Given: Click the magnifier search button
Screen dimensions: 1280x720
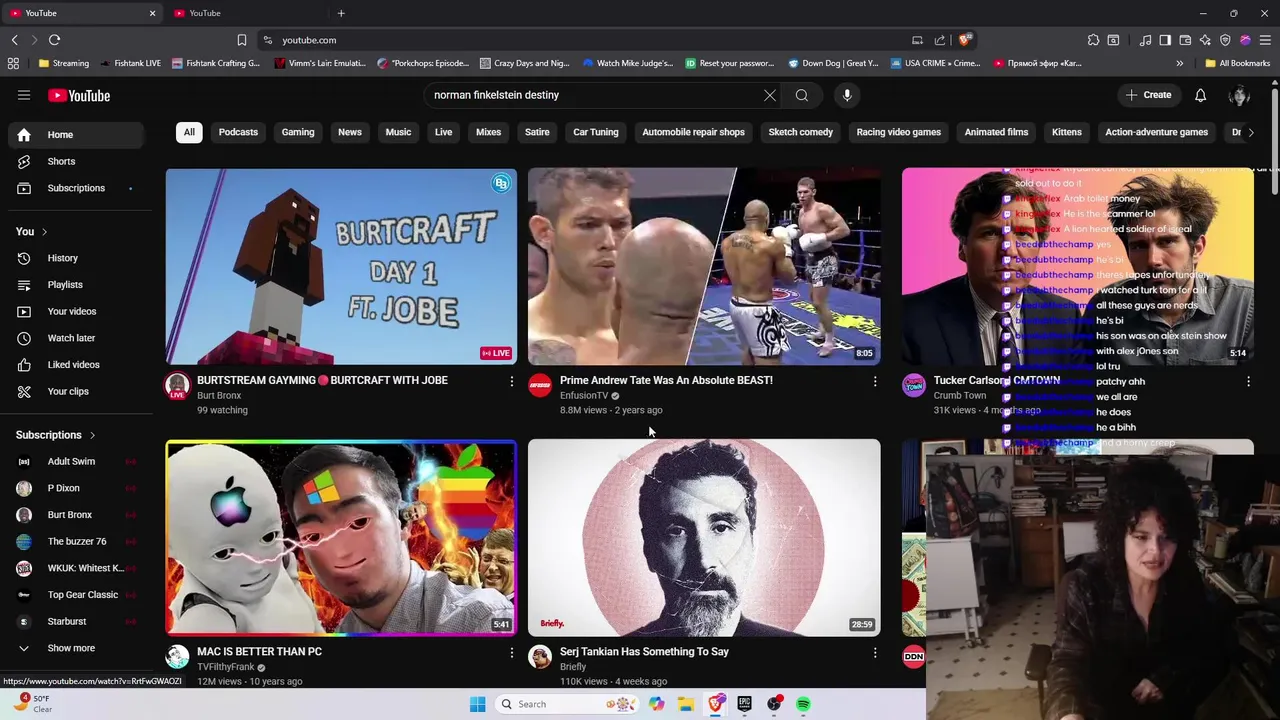Looking at the screenshot, I should click(802, 95).
